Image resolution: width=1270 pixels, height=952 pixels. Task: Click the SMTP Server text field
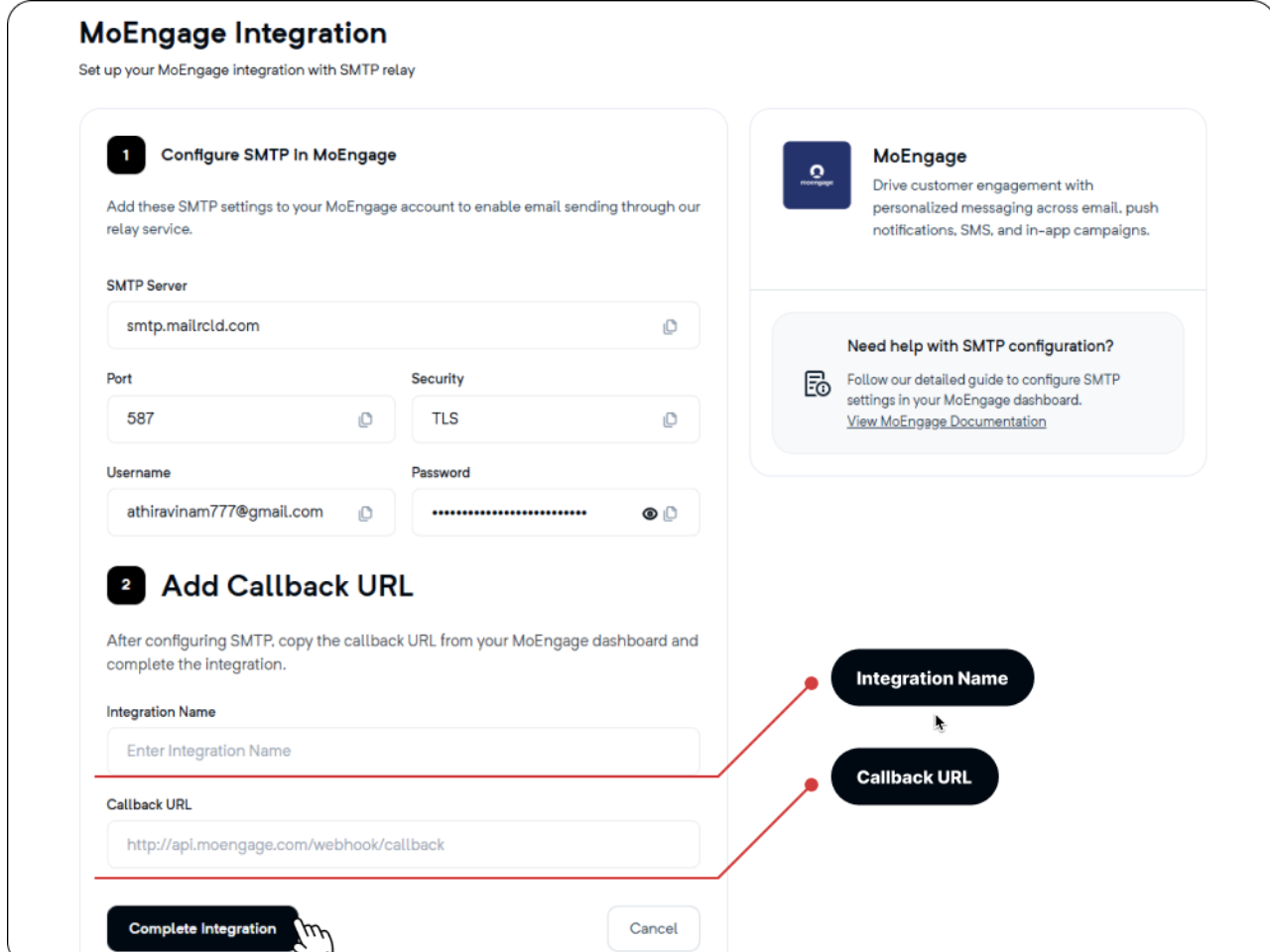[403, 325]
